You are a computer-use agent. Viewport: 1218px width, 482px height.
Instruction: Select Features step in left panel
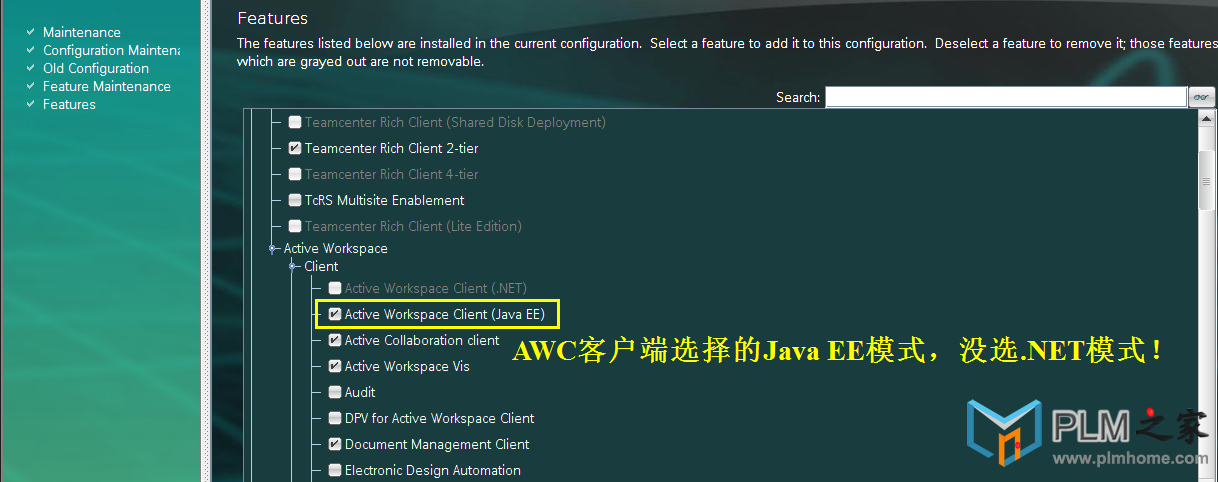click(69, 104)
